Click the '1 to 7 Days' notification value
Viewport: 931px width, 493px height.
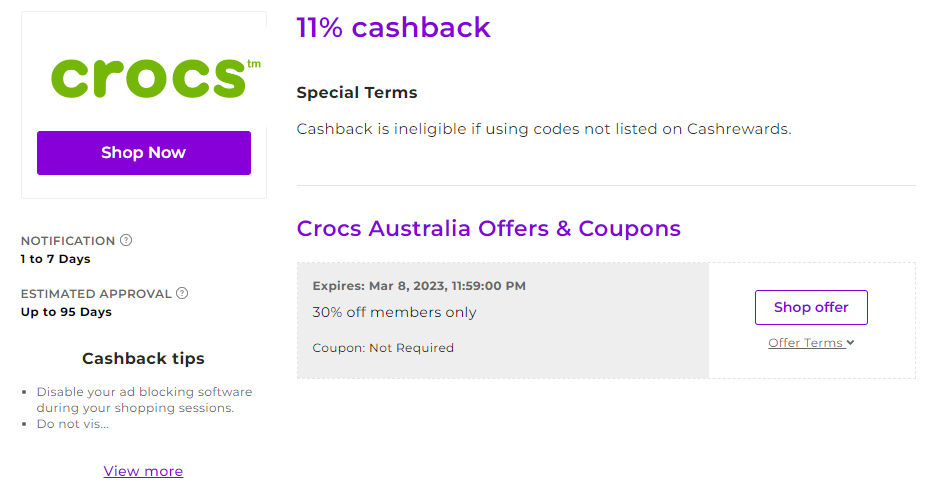55,259
